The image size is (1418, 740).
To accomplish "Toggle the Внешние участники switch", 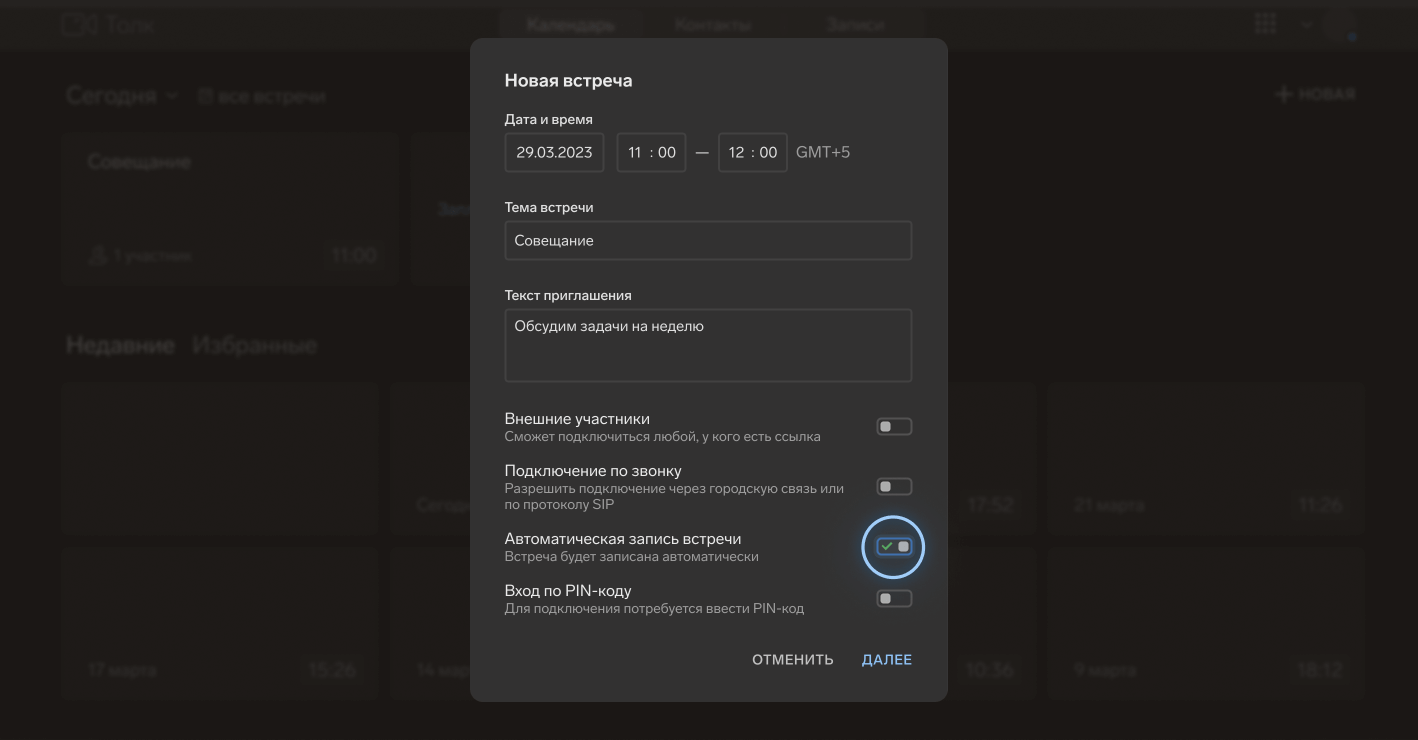I will [x=894, y=427].
